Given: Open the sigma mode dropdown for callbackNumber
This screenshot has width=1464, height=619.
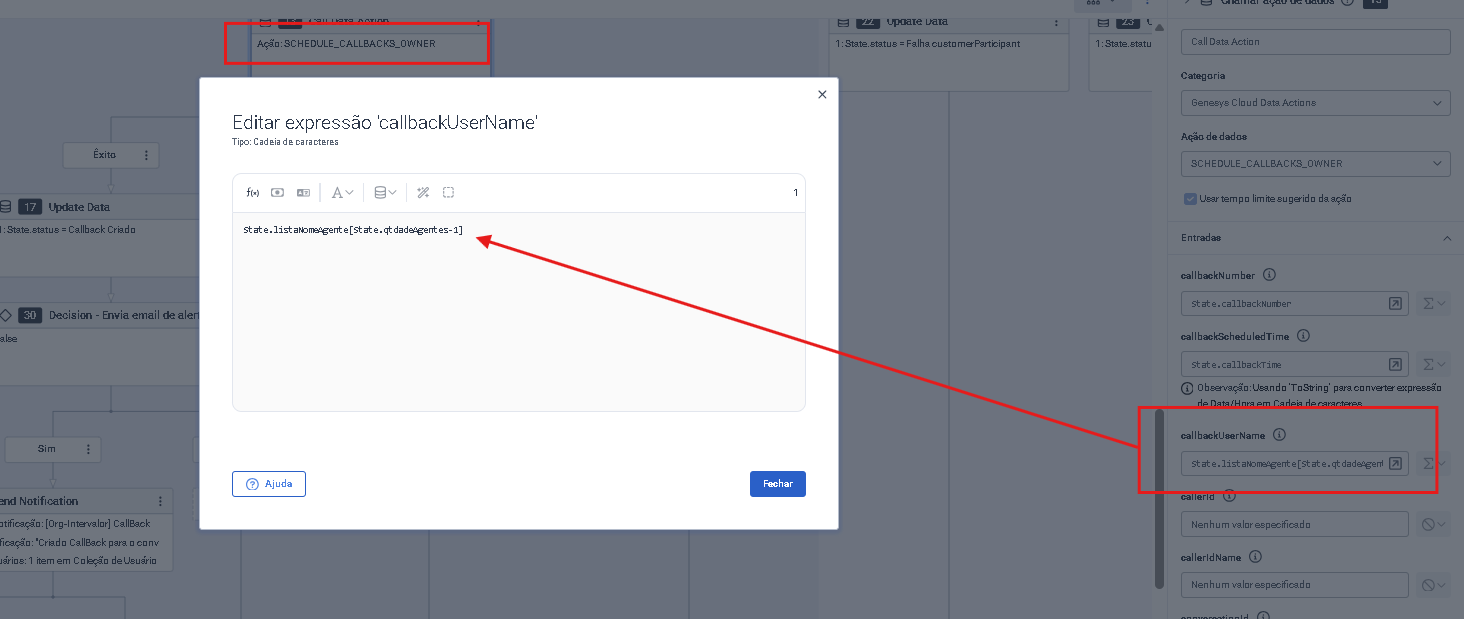Looking at the screenshot, I should (x=1434, y=304).
